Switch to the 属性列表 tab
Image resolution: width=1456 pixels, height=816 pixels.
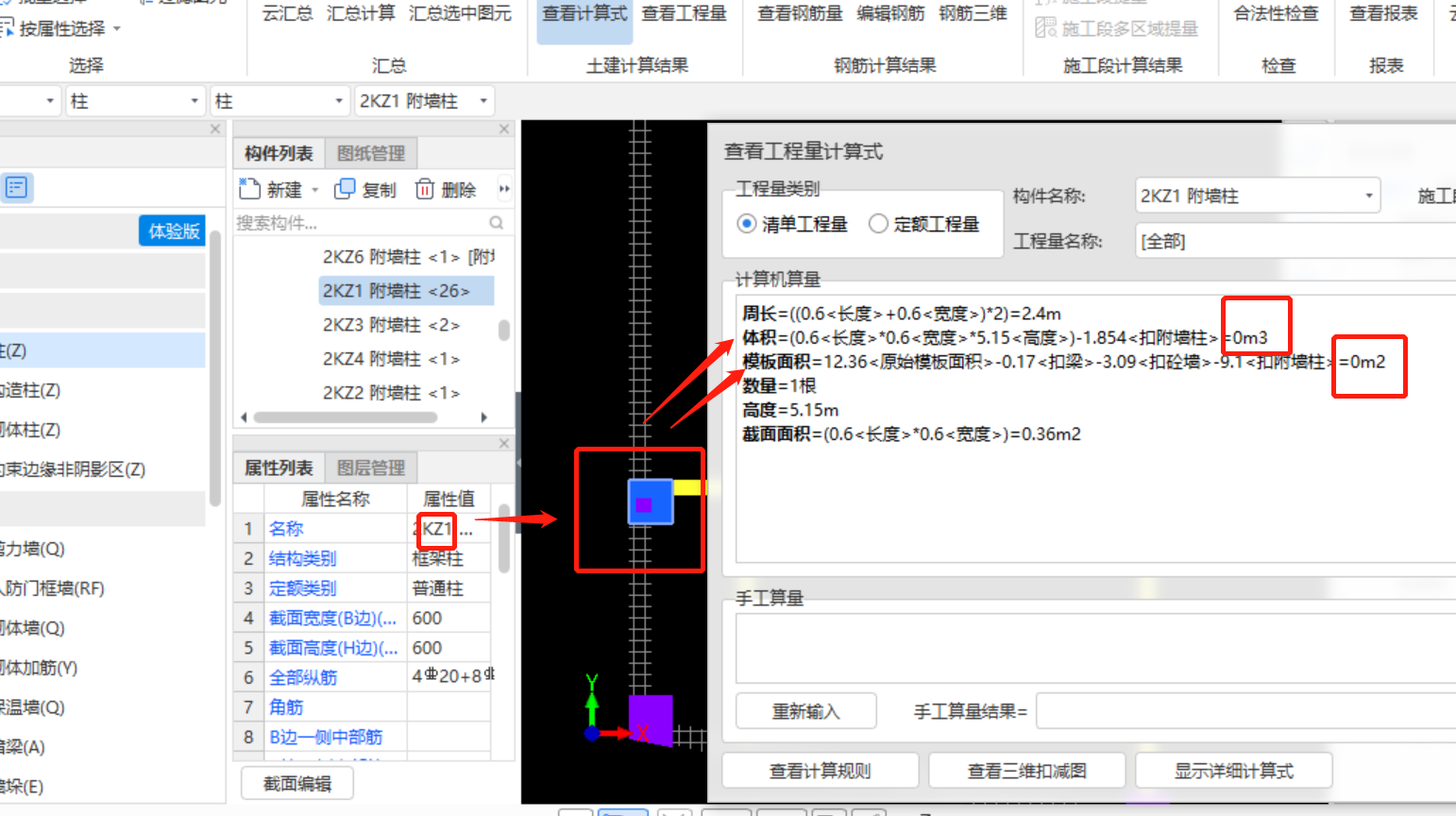tap(279, 467)
